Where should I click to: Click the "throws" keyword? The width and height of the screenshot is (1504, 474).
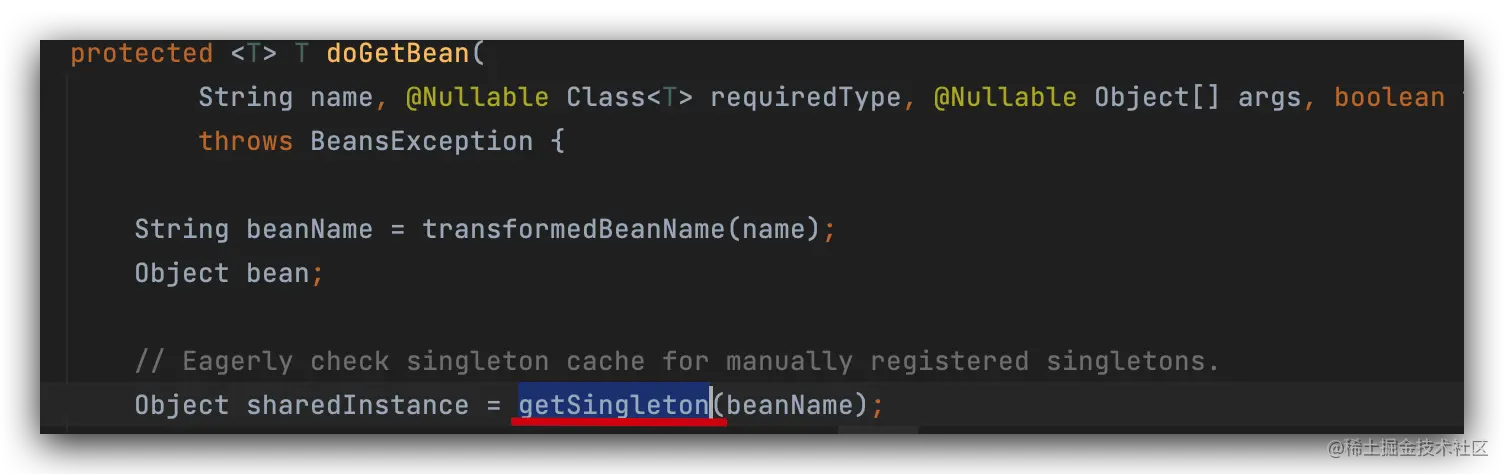pos(246,141)
